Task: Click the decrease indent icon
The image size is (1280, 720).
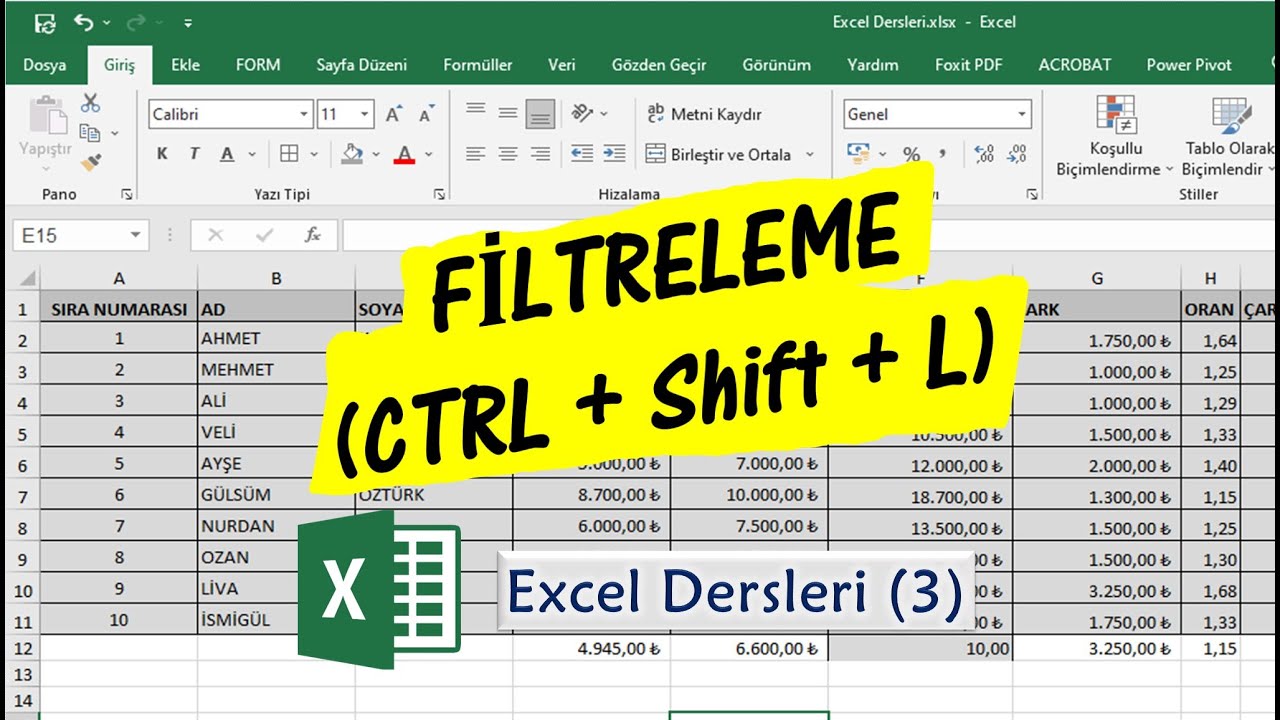Action: [x=582, y=154]
